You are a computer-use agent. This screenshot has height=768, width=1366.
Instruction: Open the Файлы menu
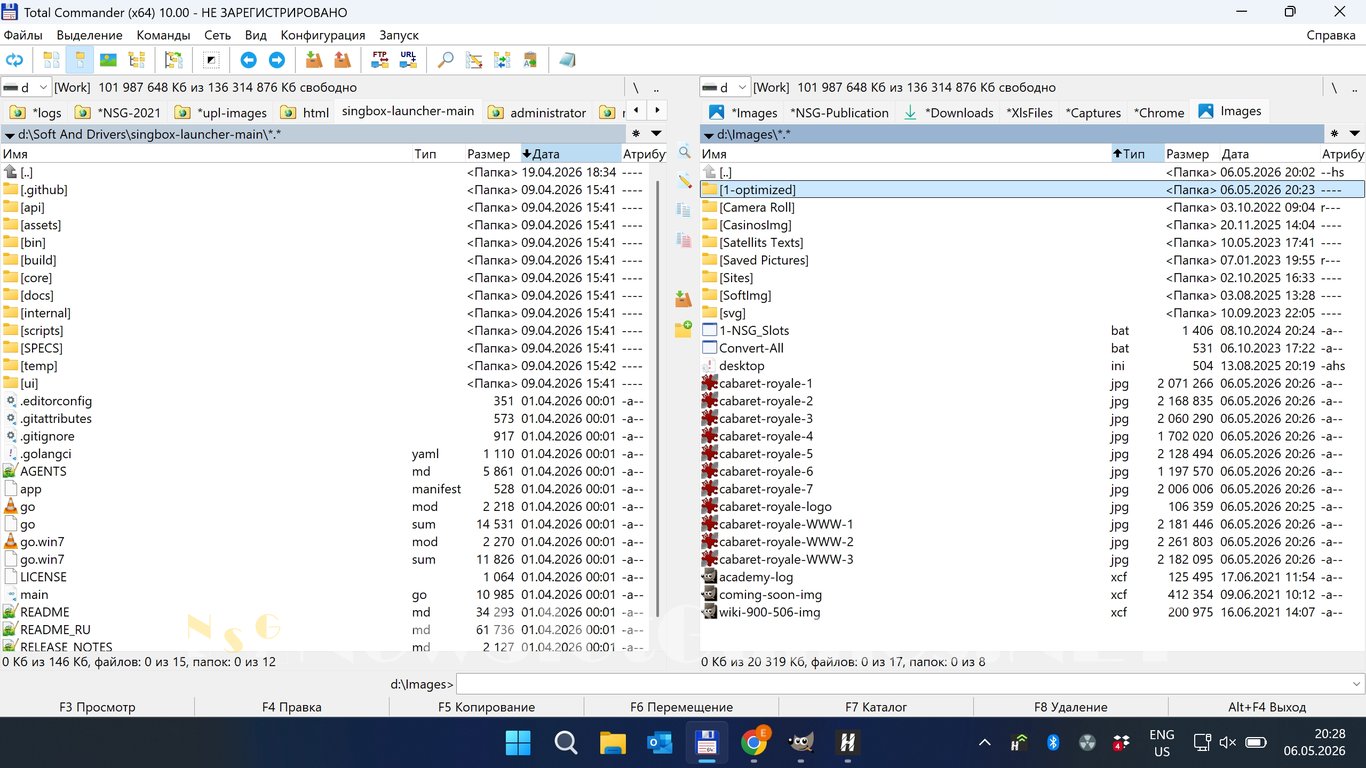point(23,35)
